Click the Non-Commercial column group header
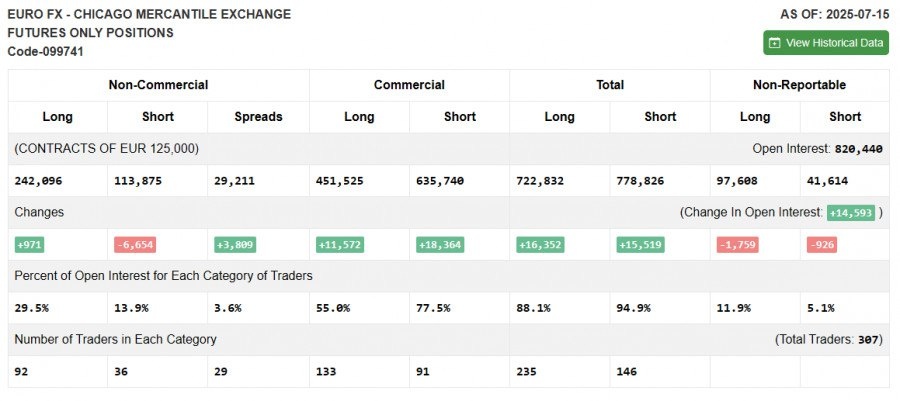 158,85
